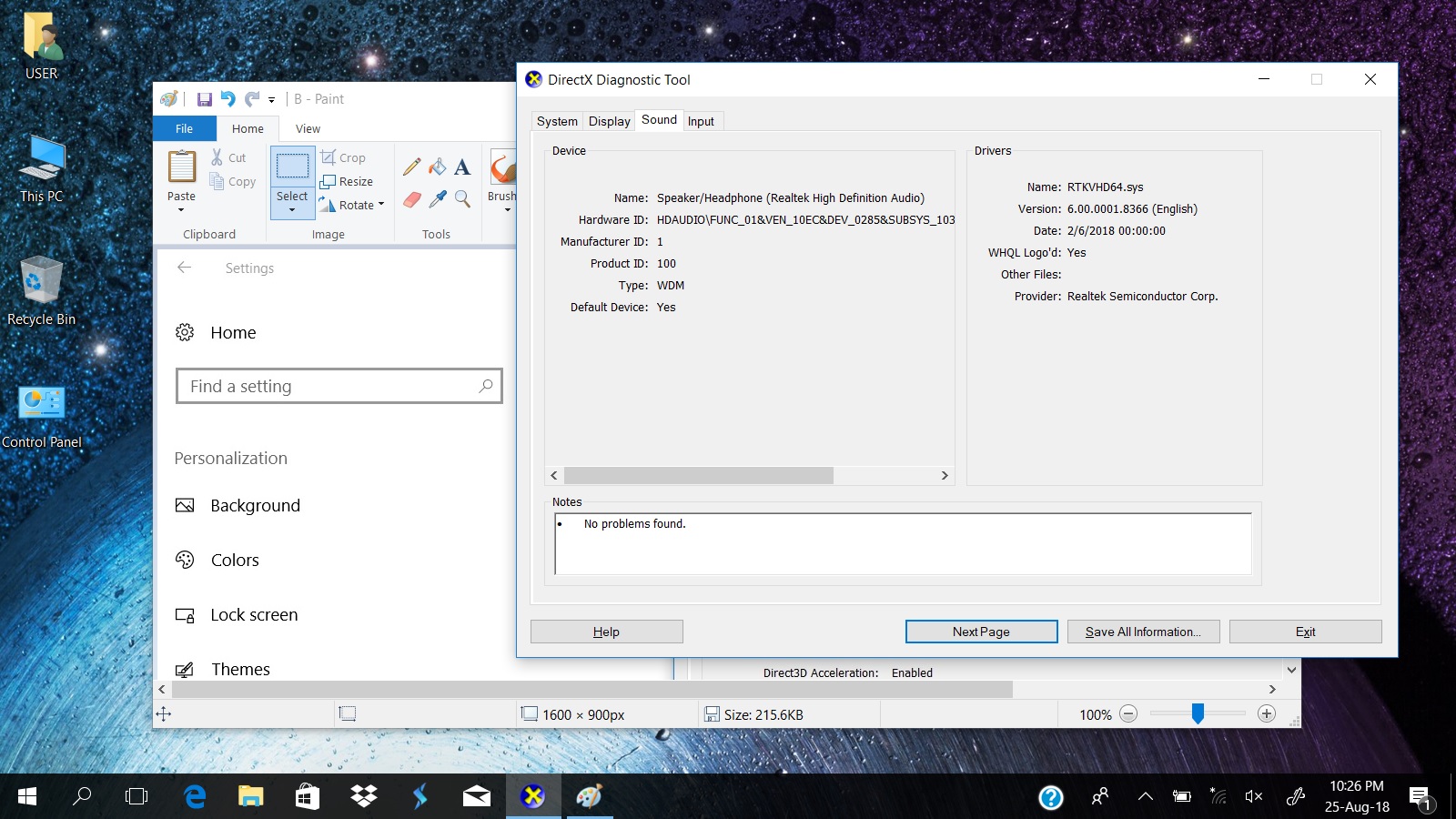Select the Recycle Bin desktop icon
1456x819 pixels.
pyautogui.click(x=41, y=292)
